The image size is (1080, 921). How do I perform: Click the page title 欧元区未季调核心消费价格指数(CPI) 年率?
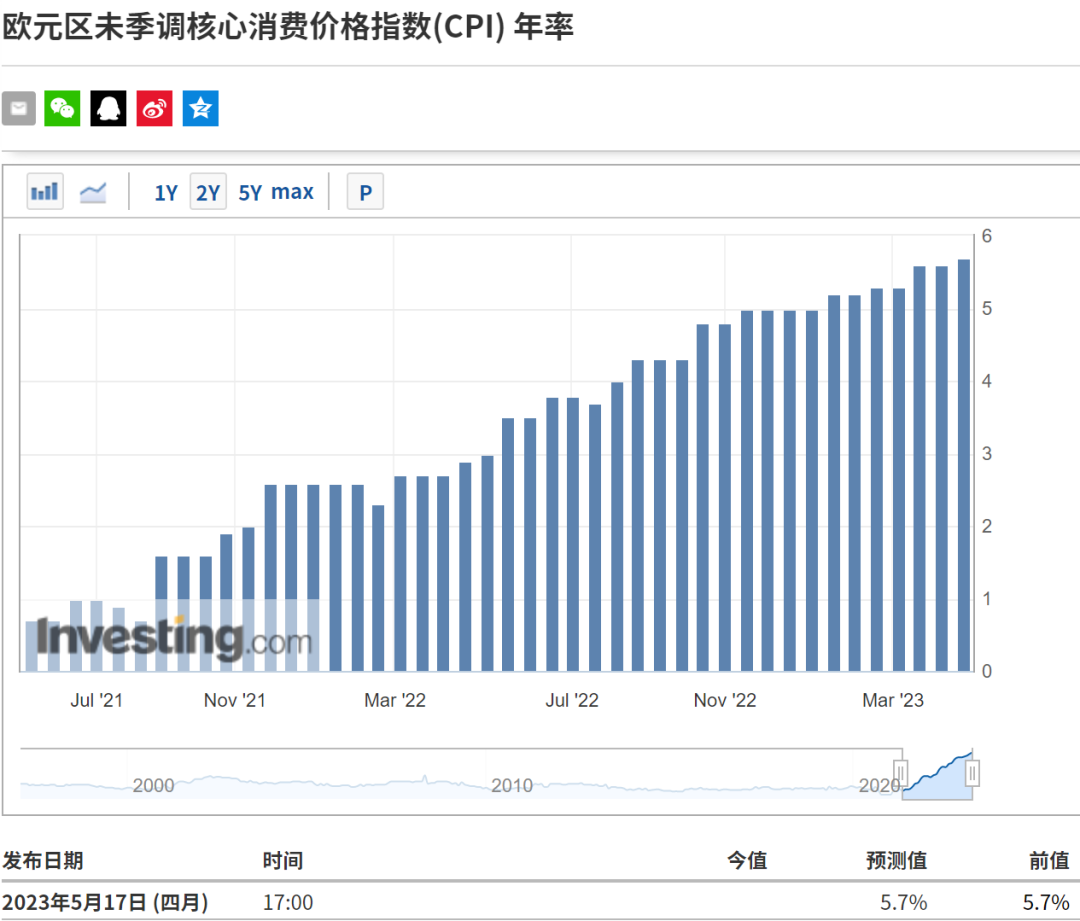coord(288,27)
